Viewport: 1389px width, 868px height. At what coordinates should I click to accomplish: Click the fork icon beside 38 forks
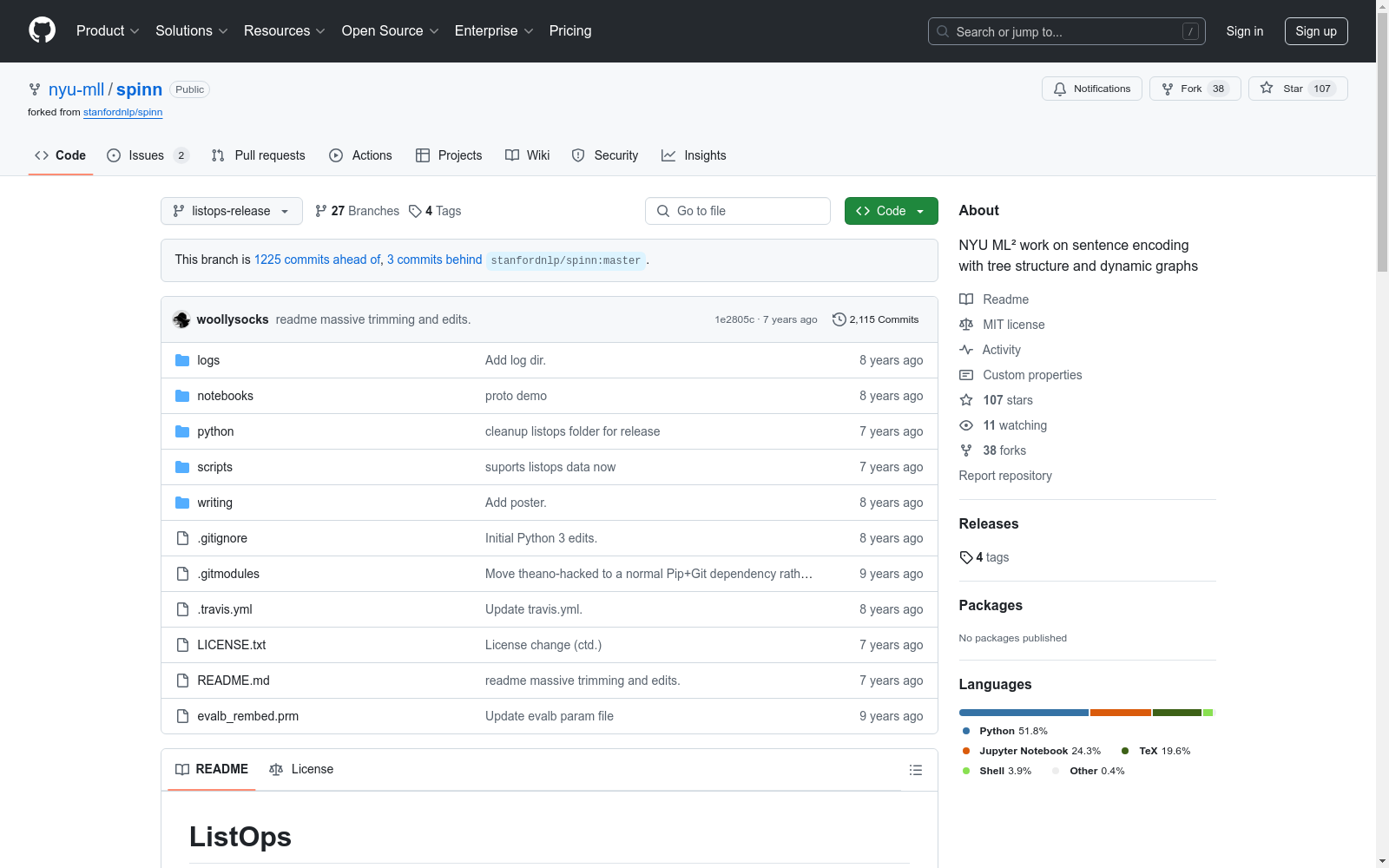[x=966, y=450]
